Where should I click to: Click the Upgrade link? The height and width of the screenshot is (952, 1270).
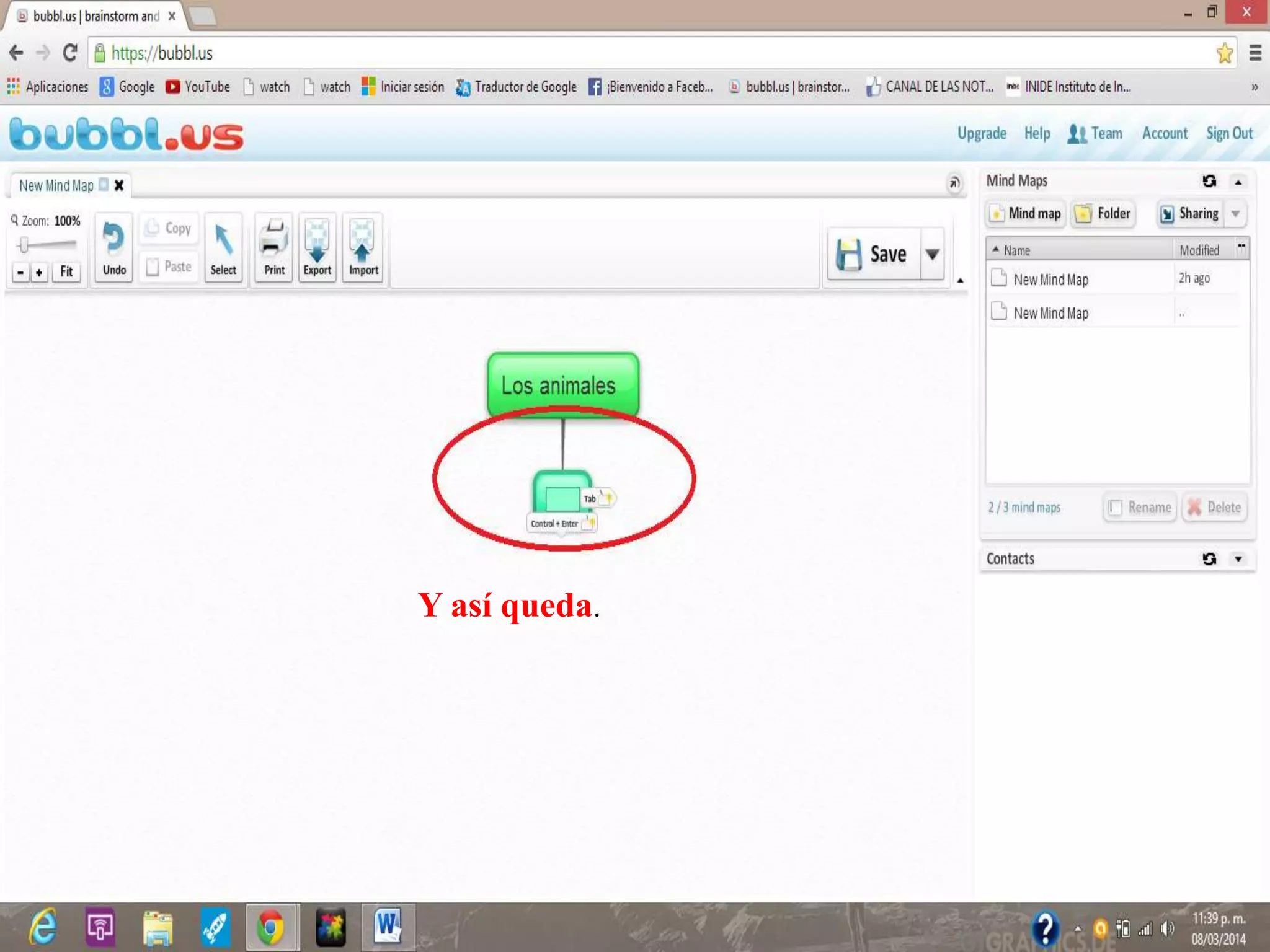click(982, 133)
